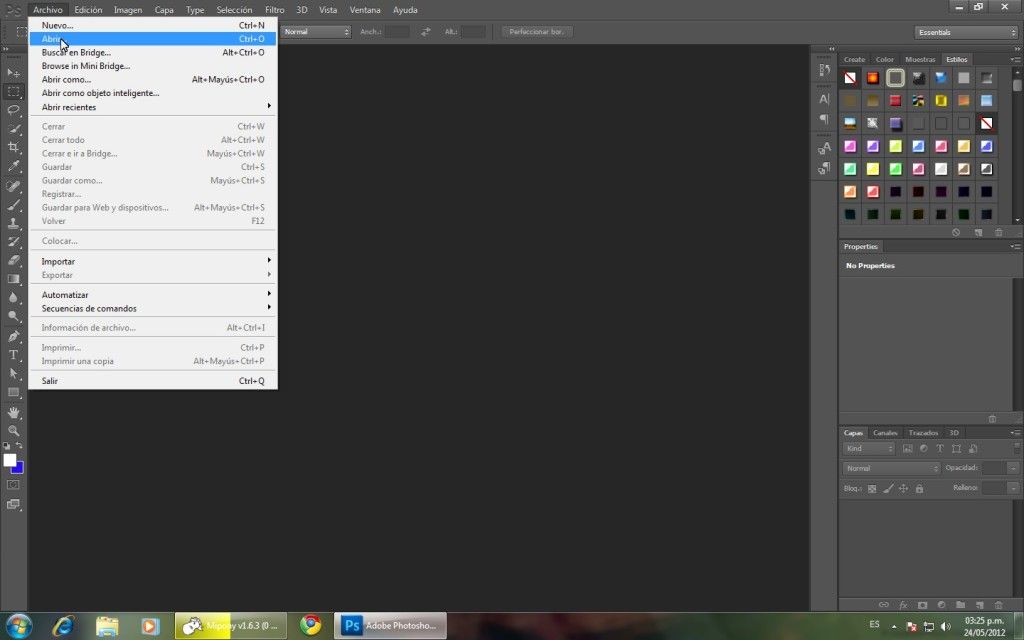The width and height of the screenshot is (1024, 640).
Task: Select the Path Selection tool
Action: click(13, 374)
